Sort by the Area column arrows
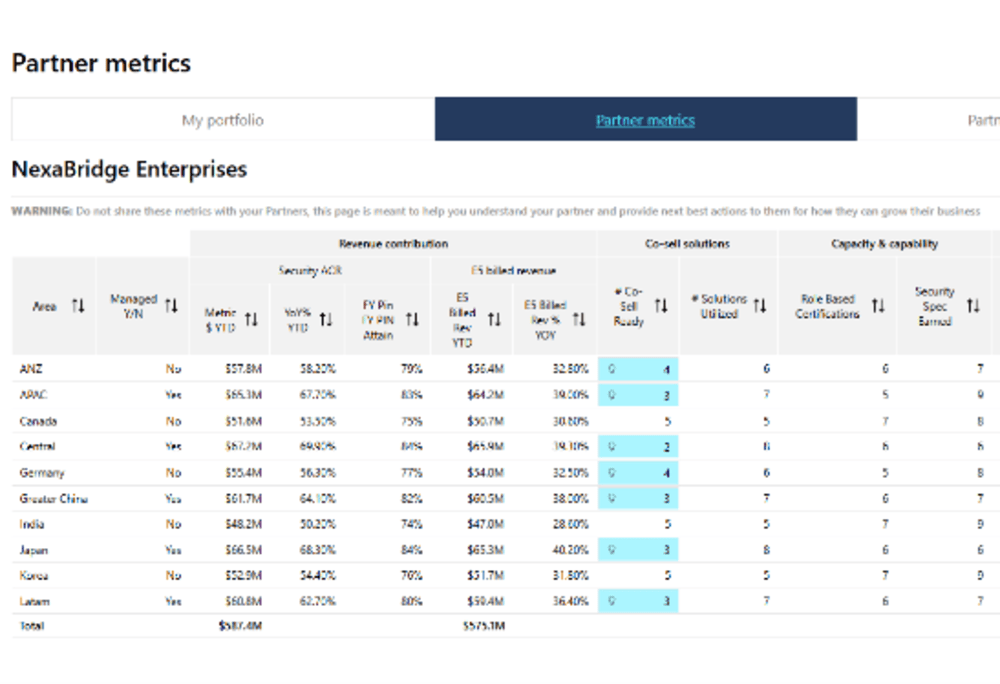The height and width of the screenshot is (684, 1000). (78, 306)
